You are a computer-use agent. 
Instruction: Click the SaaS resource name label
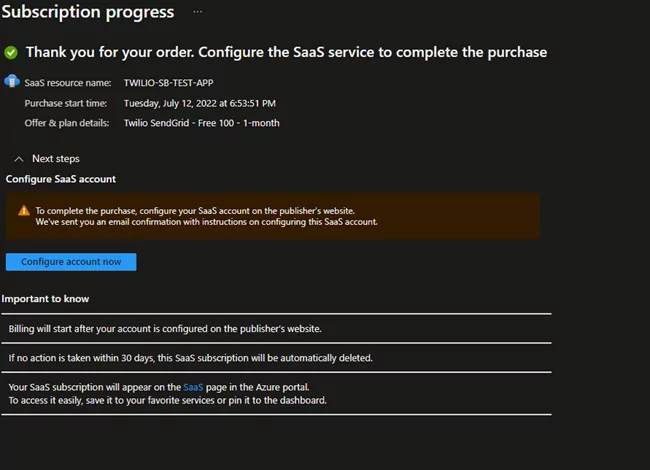68,83
